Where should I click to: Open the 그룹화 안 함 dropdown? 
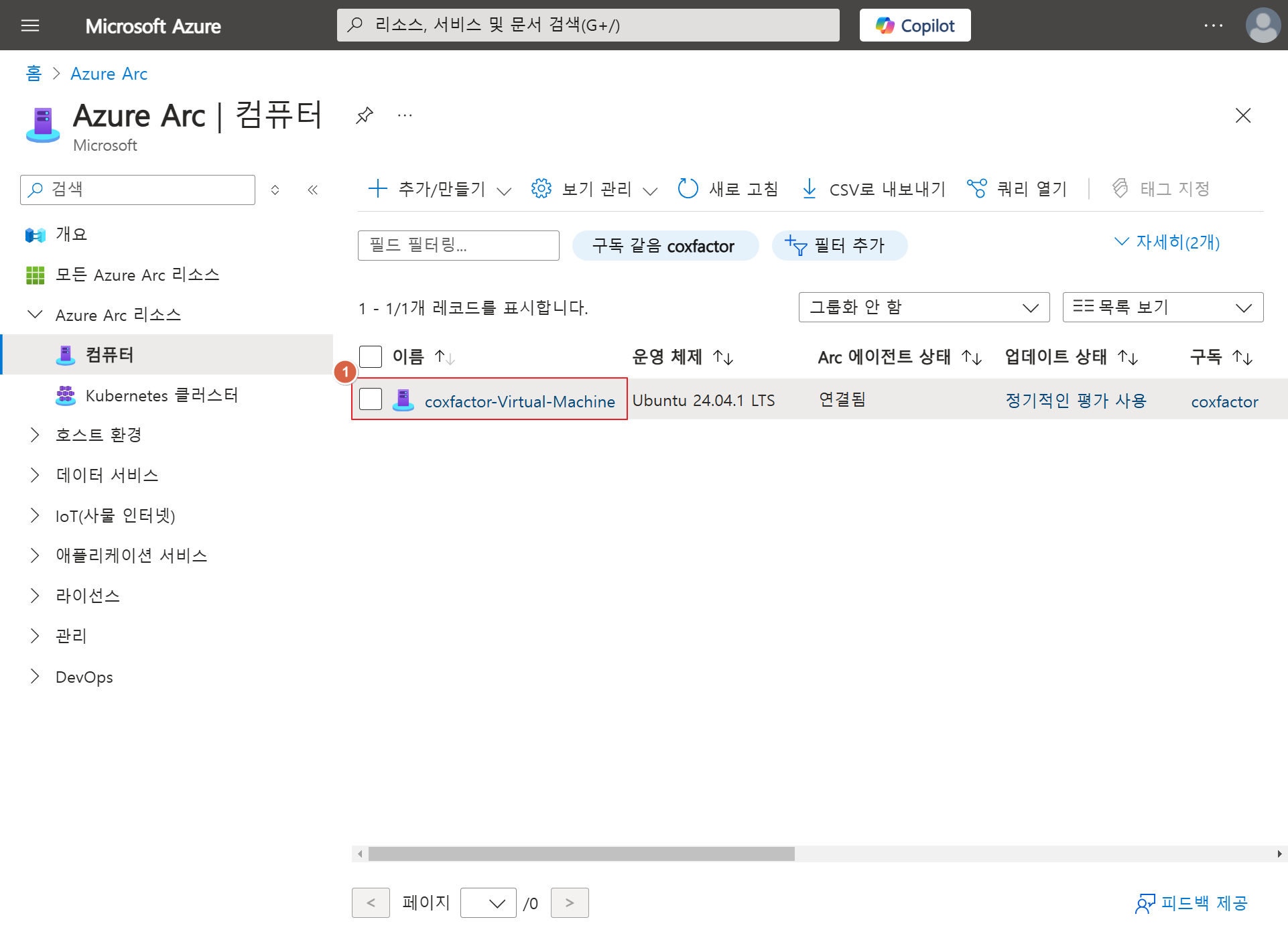923,307
